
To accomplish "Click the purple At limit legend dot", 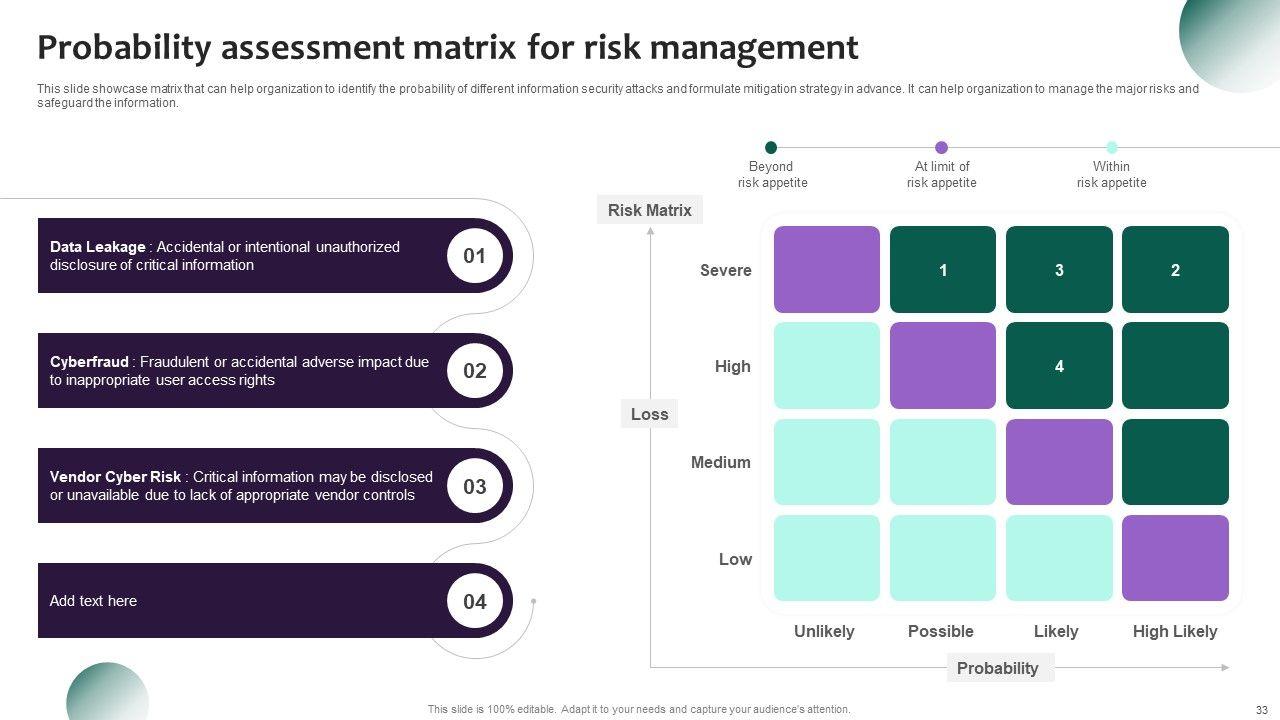I will 941,148.
